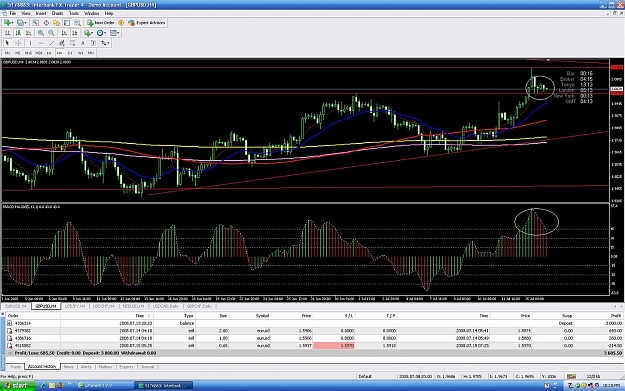
Task: Sort history by Order column header
Action: tap(33, 316)
